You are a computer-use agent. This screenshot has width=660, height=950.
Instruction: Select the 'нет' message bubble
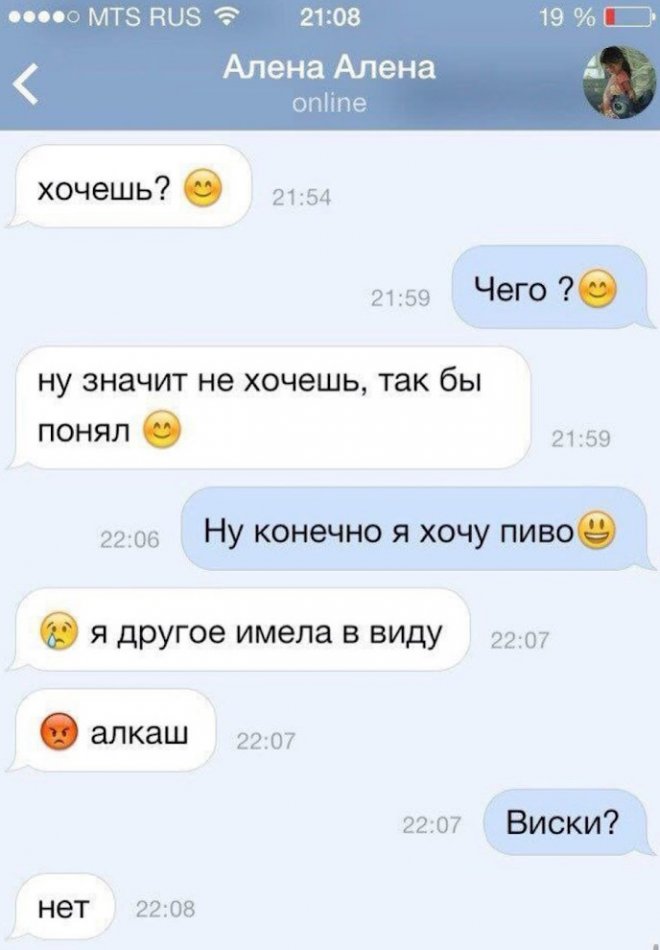[x=61, y=907]
